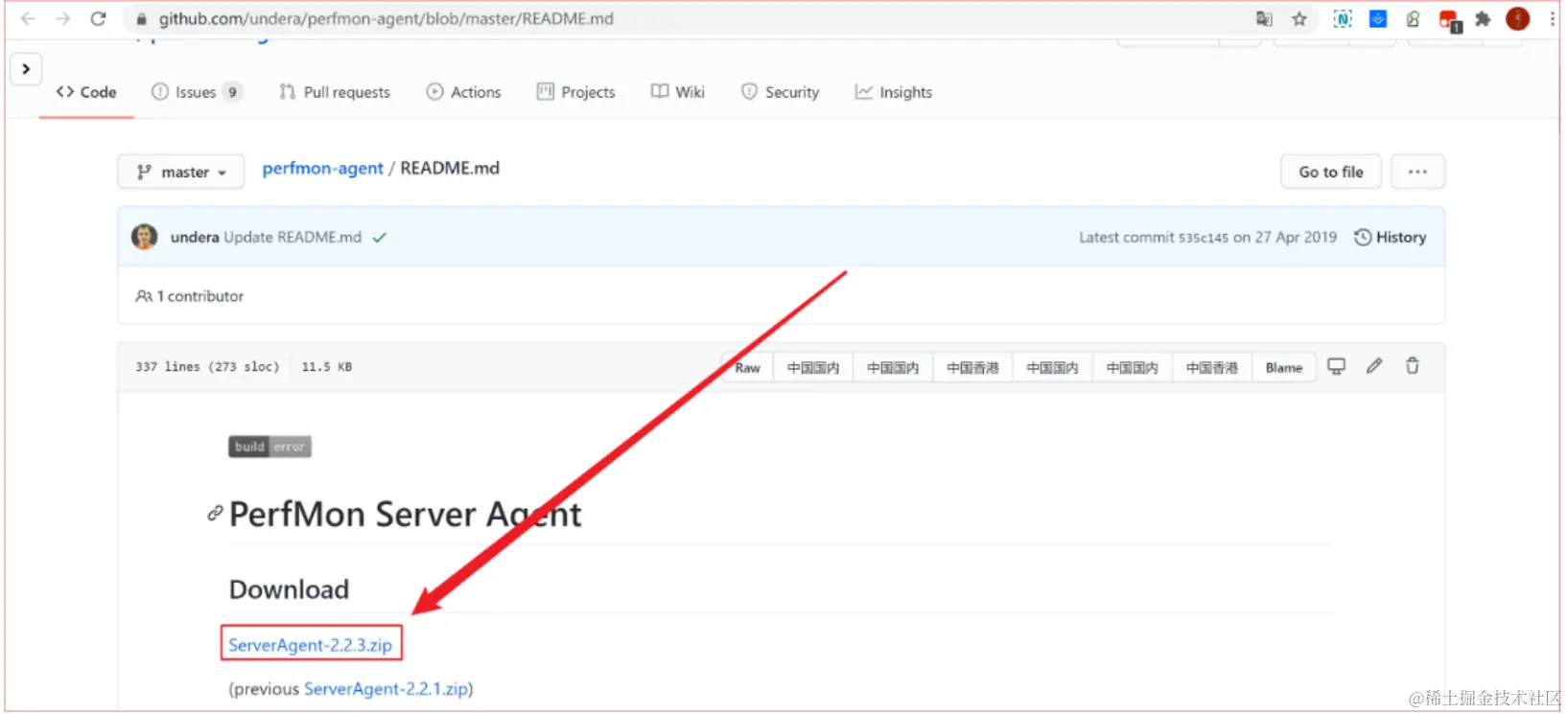Screen dimensions: 1568x714
Task: Open the Update README.md commit message
Action: click(x=293, y=237)
